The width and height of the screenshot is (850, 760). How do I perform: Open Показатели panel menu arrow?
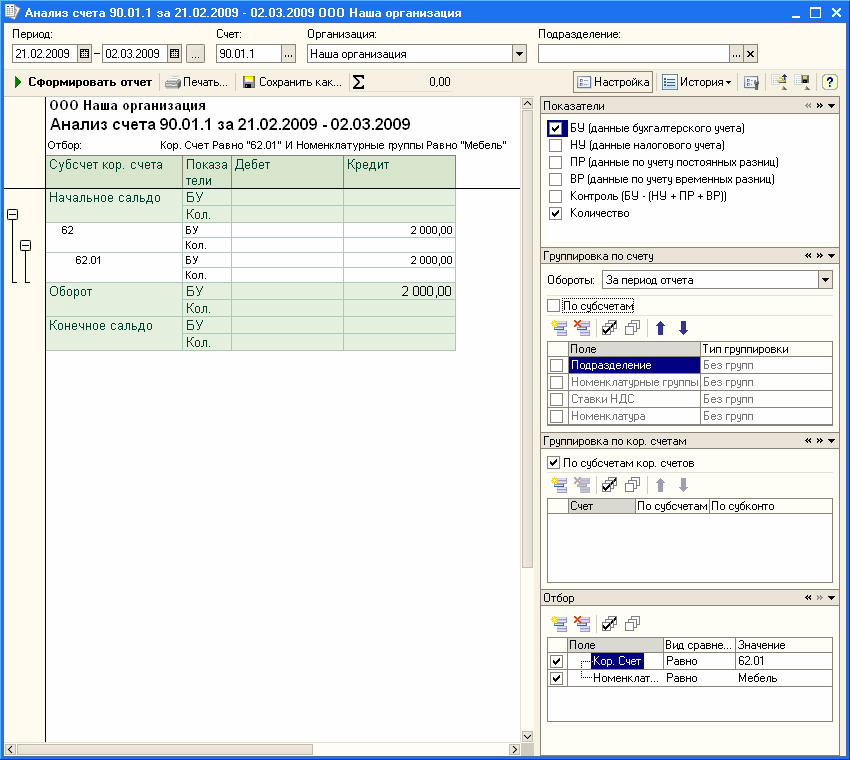[x=832, y=106]
